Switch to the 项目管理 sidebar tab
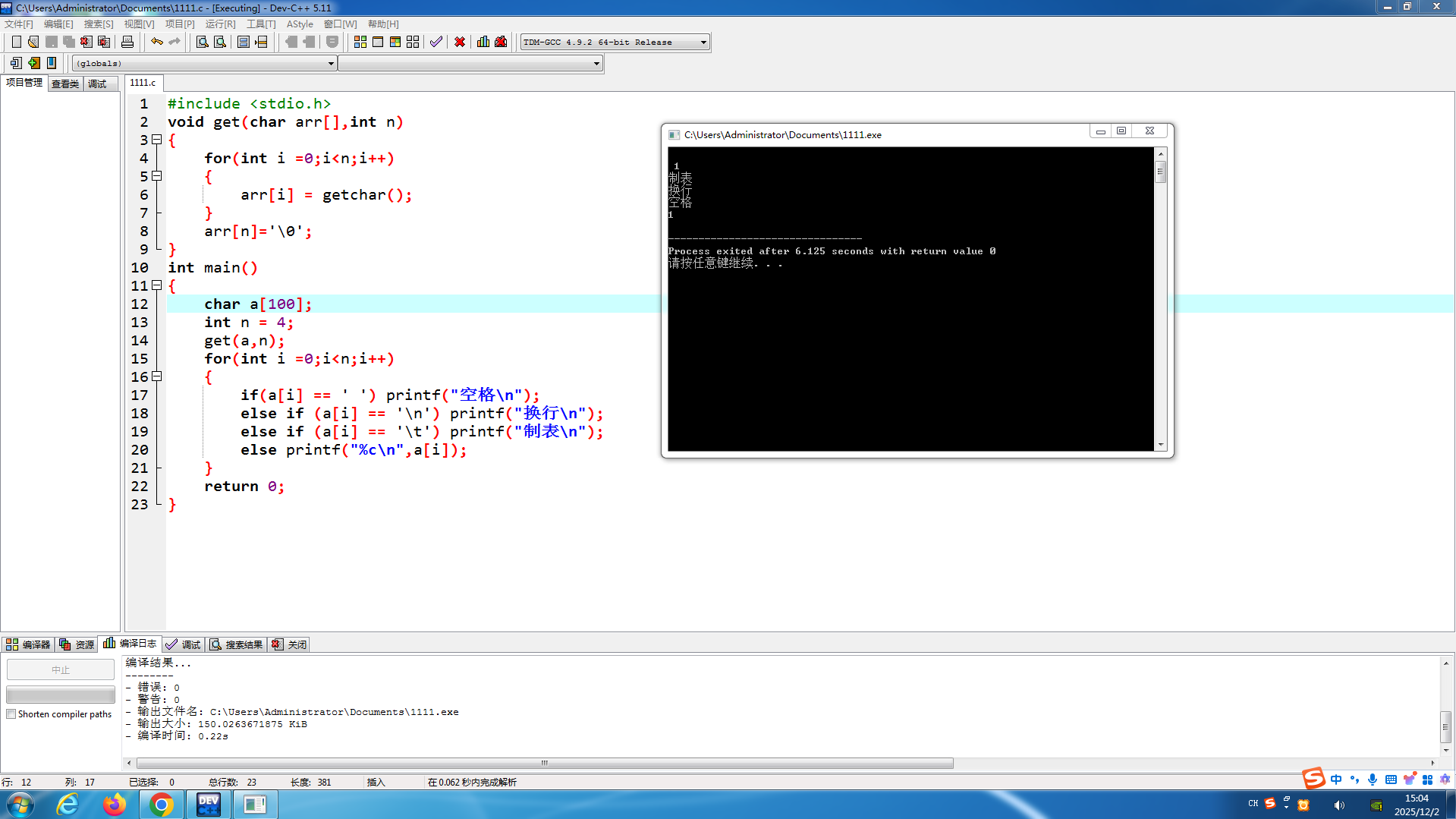Viewport: 1456px width, 819px height. coord(24,83)
